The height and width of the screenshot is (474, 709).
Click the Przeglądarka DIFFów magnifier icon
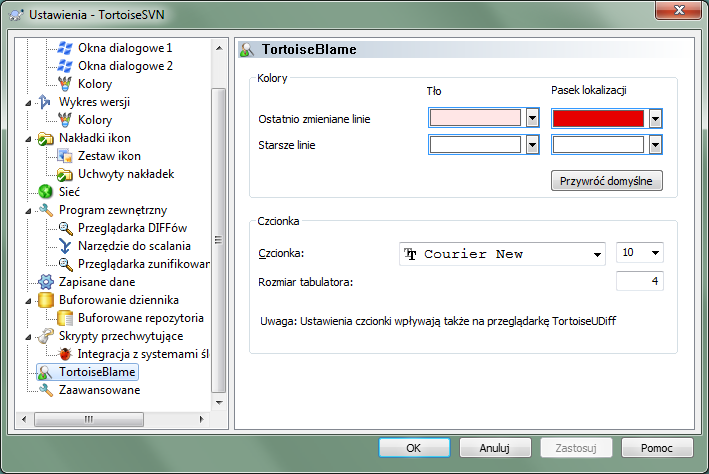(65, 228)
